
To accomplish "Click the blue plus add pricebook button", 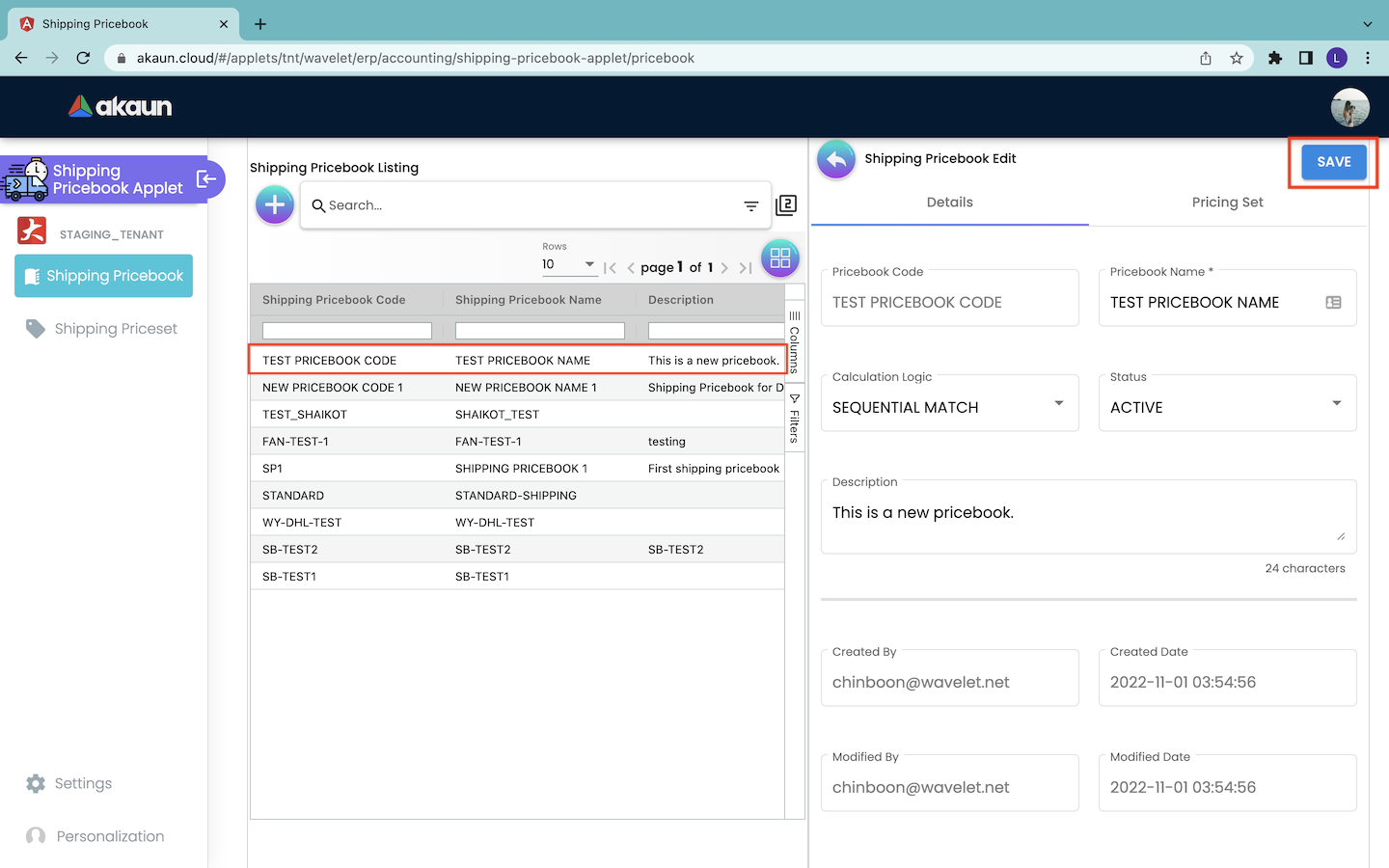I will 275,204.
